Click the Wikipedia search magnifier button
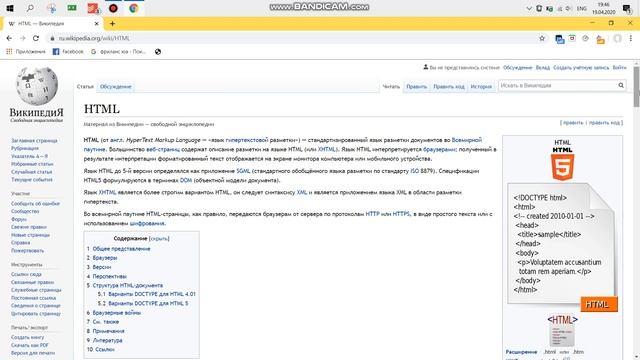Screen dimensions: 640x360 point(621,85)
